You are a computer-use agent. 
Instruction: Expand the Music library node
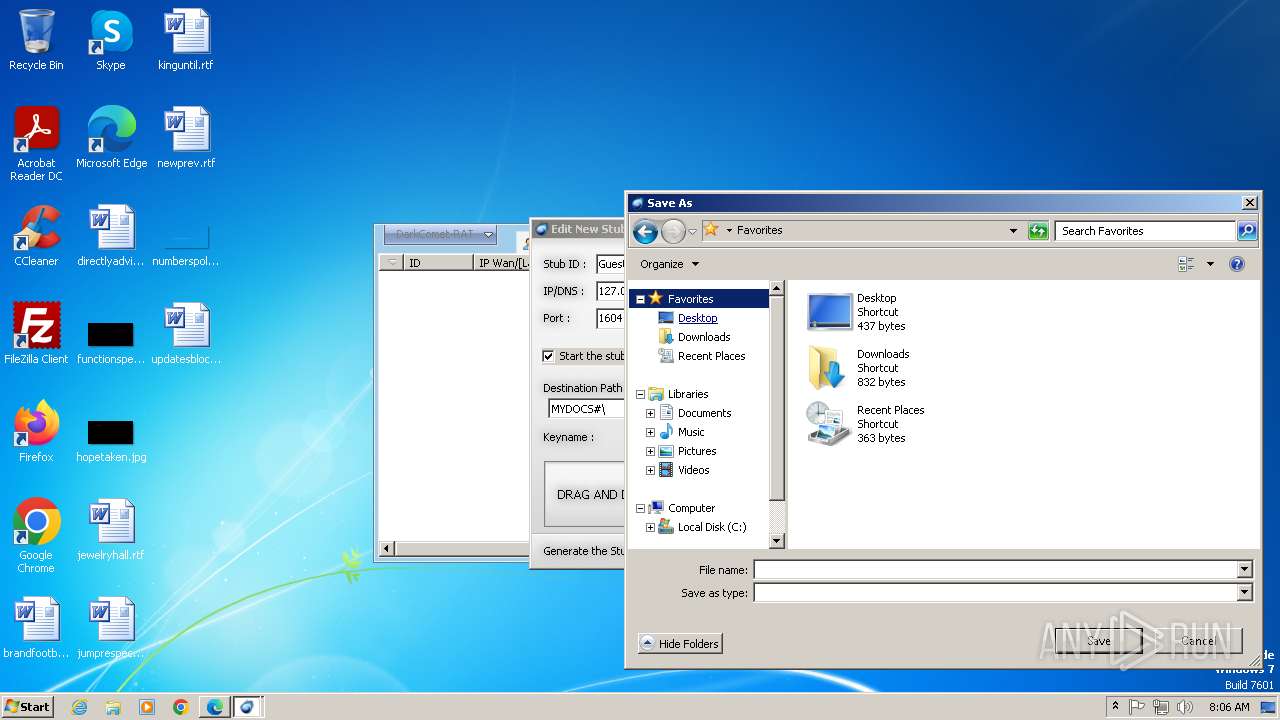pos(650,432)
